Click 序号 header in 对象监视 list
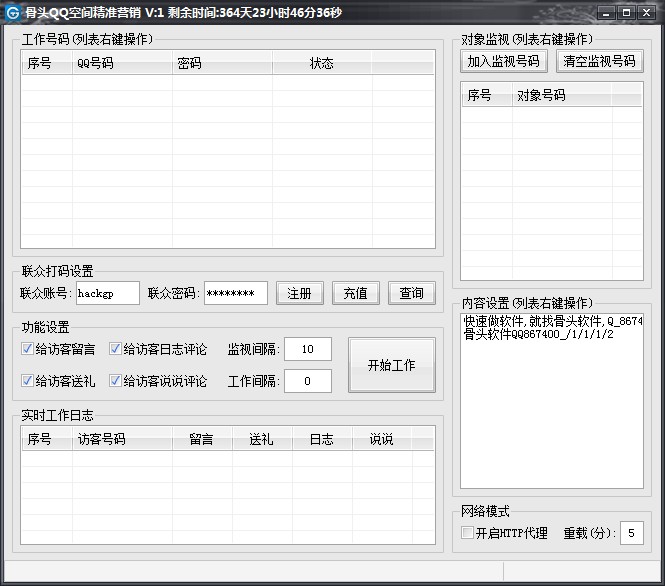This screenshot has width=665, height=586. (487, 95)
